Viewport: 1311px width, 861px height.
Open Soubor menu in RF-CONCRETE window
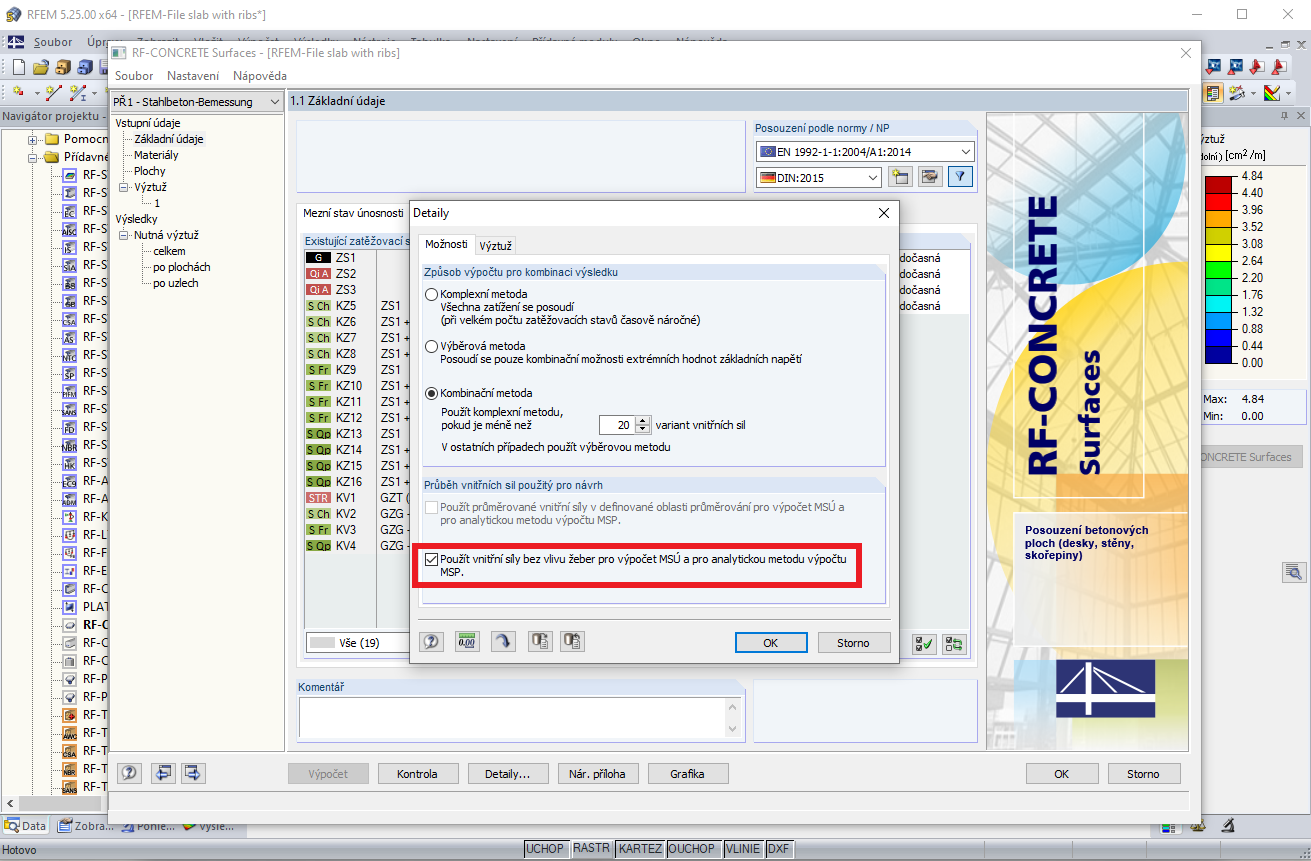134,76
